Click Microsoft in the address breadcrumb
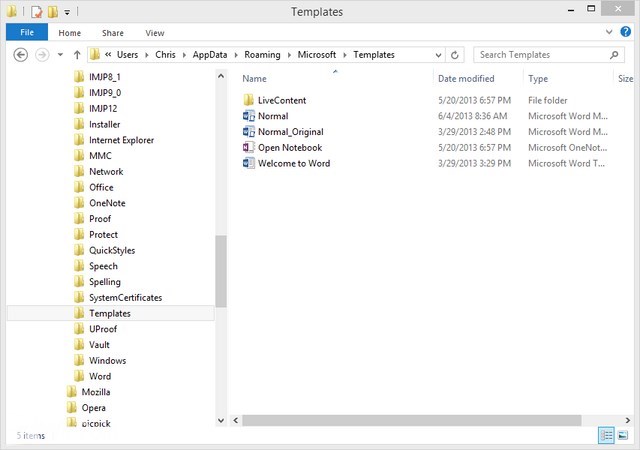This screenshot has height=450, width=640. (x=317, y=55)
